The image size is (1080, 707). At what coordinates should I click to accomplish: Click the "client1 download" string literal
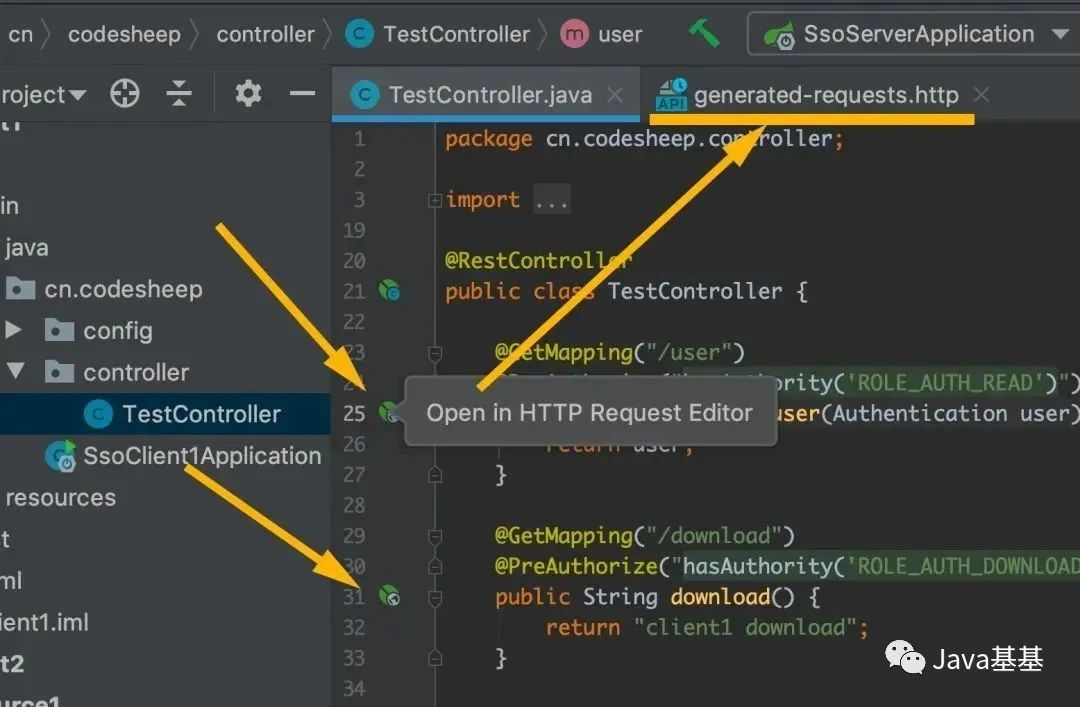745,627
